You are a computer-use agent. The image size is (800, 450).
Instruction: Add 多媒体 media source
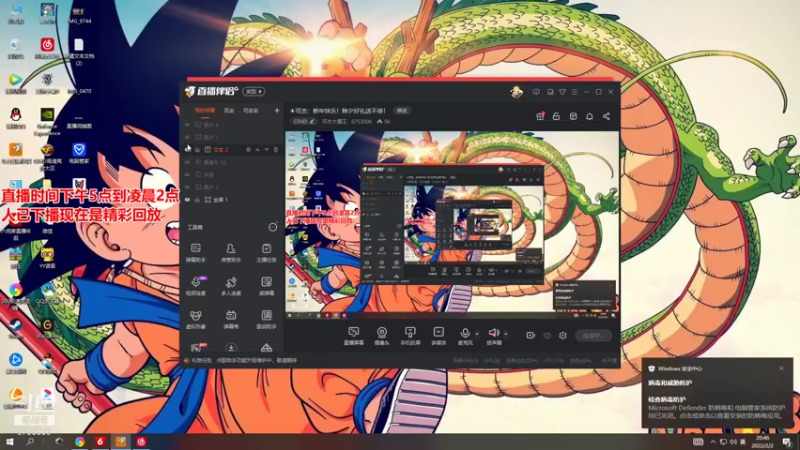438,336
